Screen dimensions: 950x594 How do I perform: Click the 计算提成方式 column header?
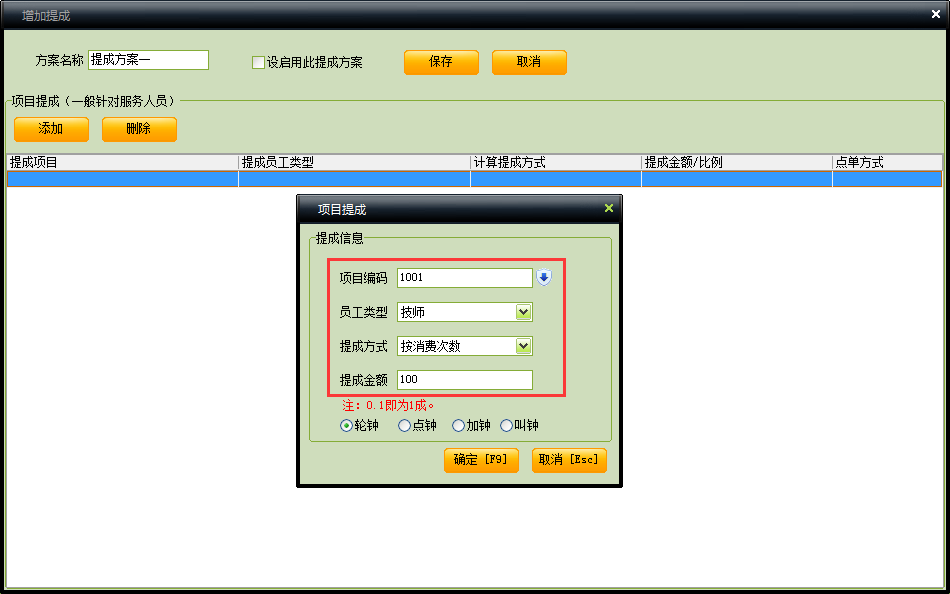(556, 162)
